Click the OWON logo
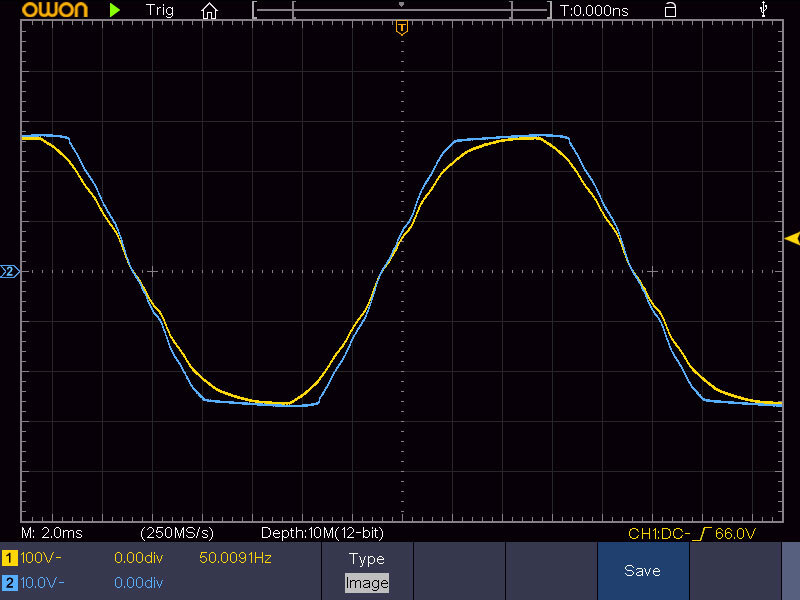 pos(45,10)
